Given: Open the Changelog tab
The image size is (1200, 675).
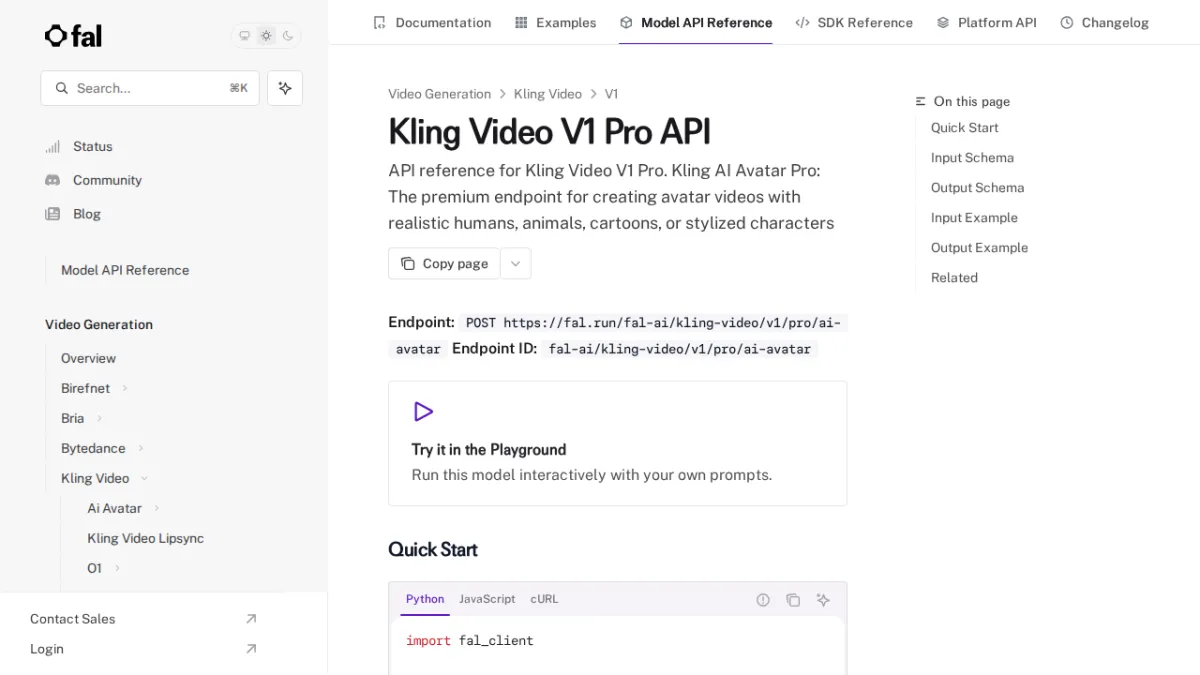Looking at the screenshot, I should [x=1104, y=22].
